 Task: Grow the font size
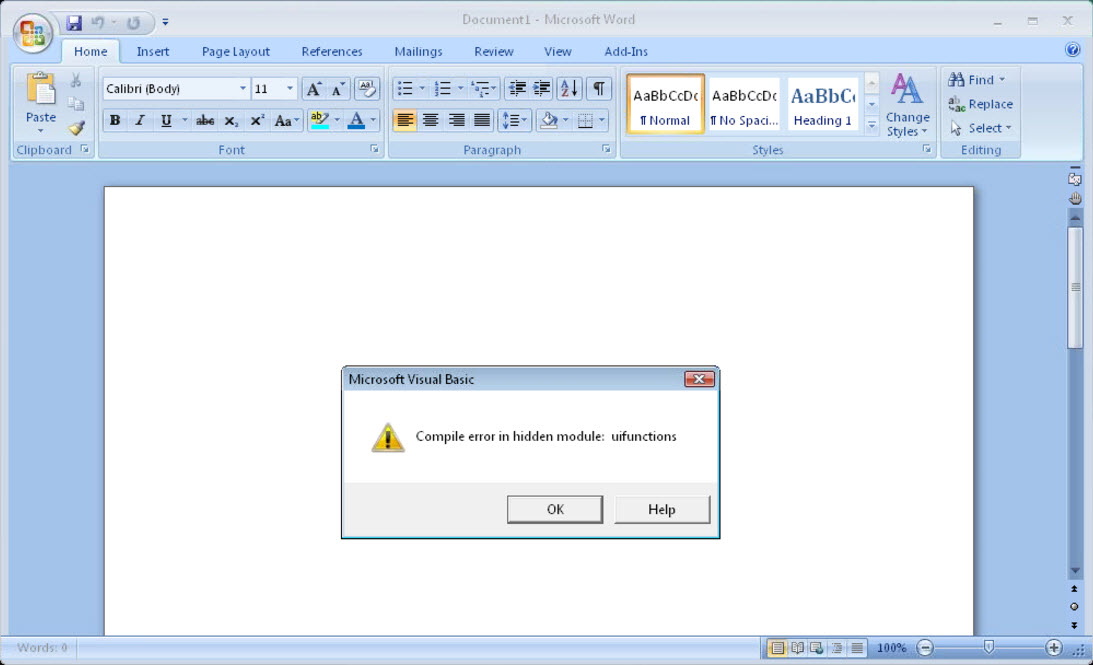(x=314, y=89)
